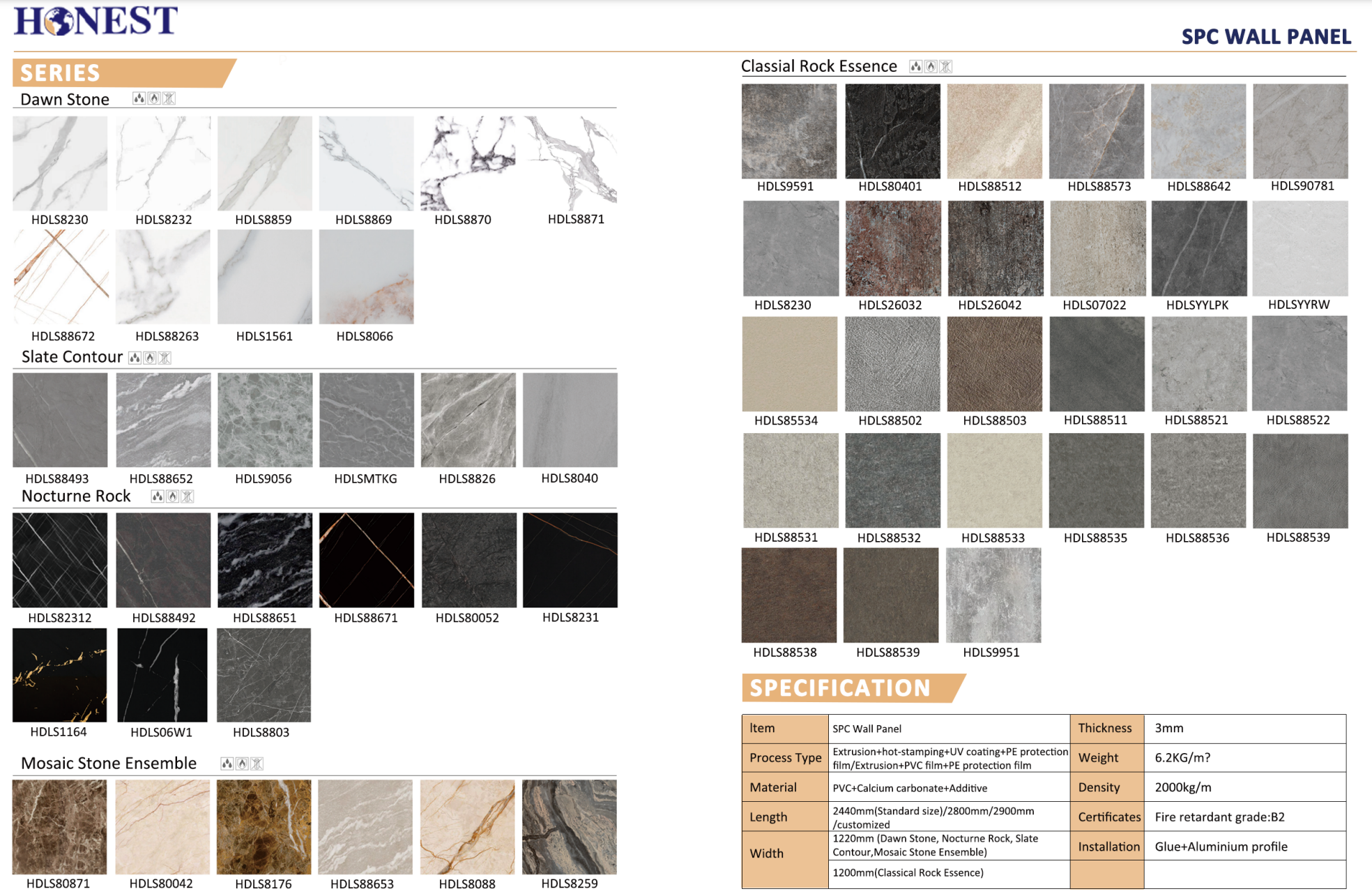Select the HDLS88503 brown leather-texture sample

[995, 364]
